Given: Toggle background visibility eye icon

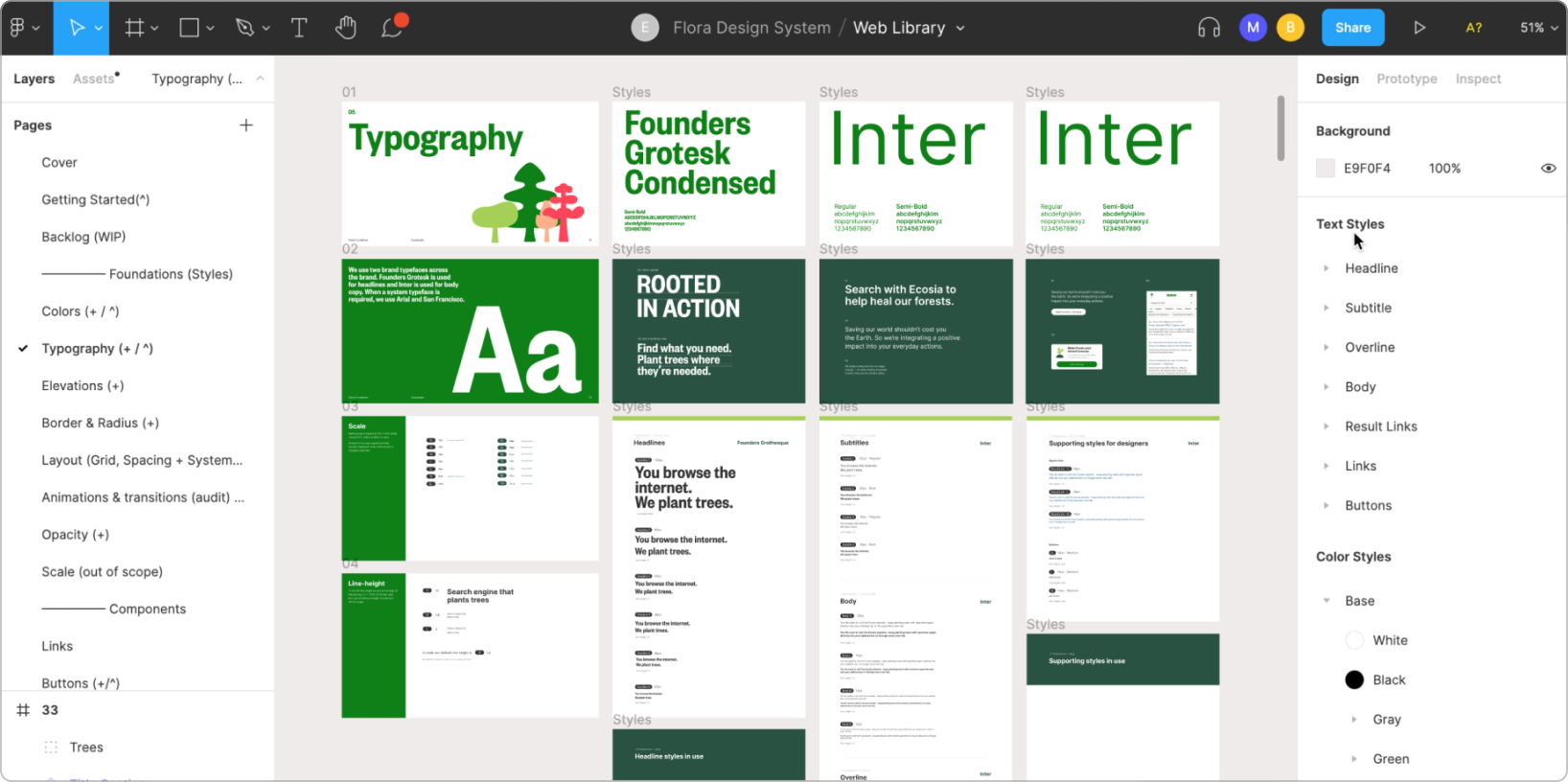Looking at the screenshot, I should [x=1548, y=169].
